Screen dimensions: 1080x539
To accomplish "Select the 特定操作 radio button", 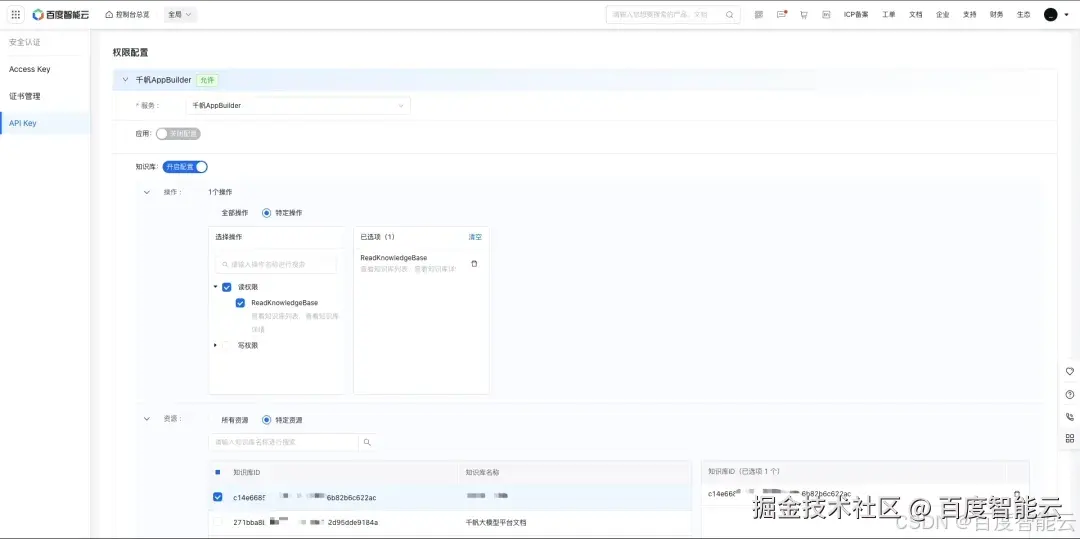I will pos(267,213).
